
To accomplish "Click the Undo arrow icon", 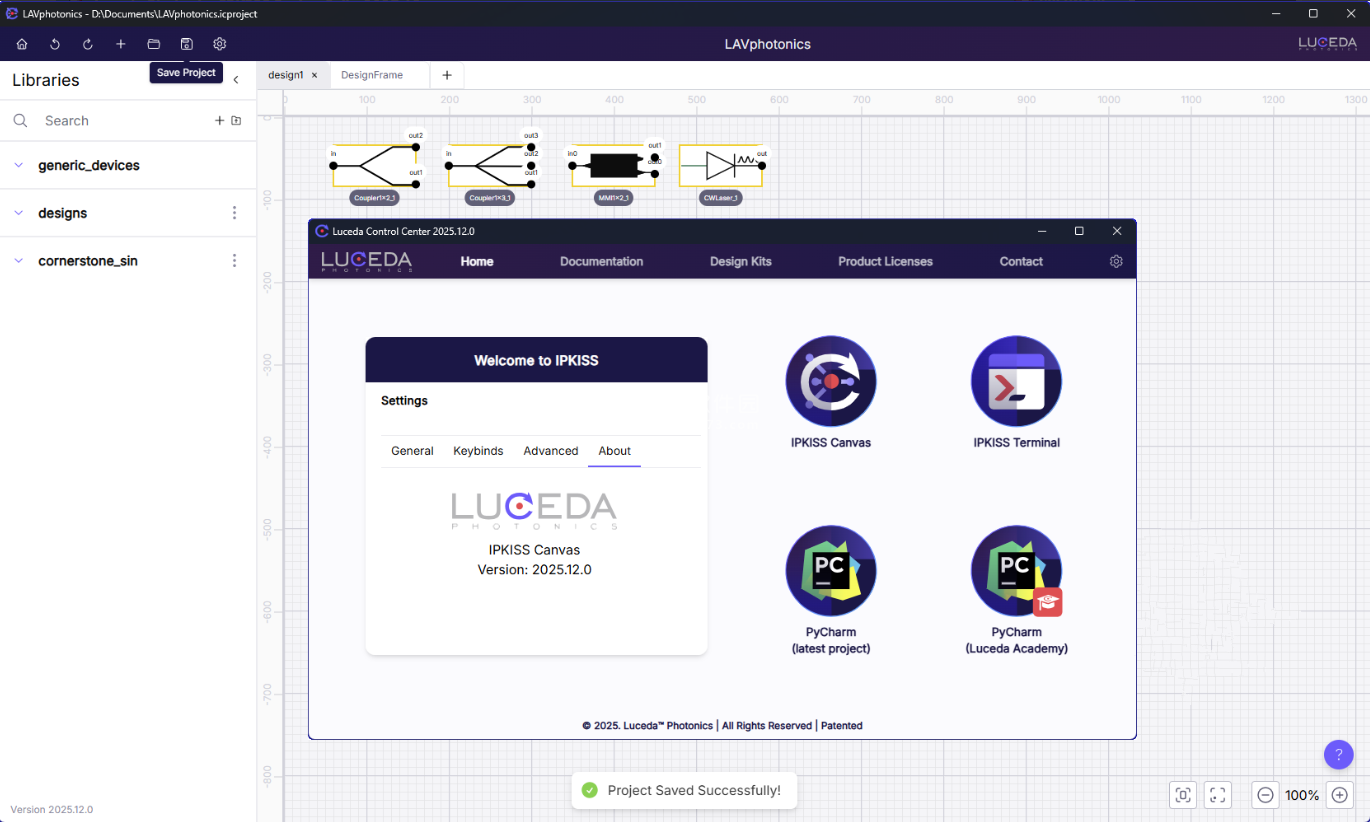I will tap(55, 44).
